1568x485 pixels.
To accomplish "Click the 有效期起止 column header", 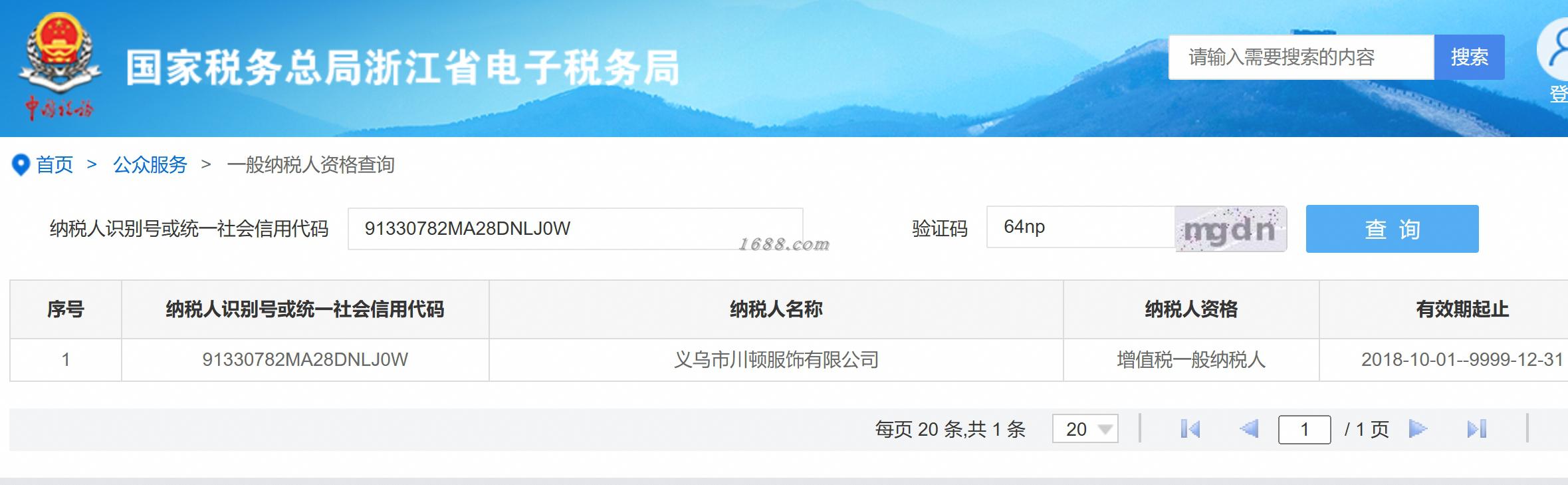I will pos(1462,309).
